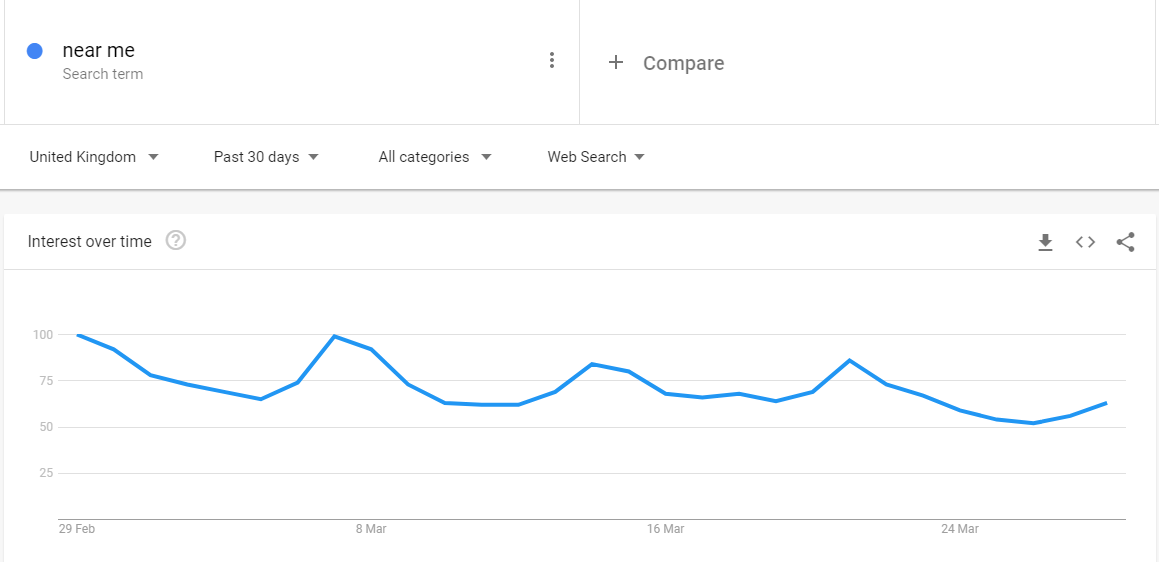The image size is (1159, 562).
Task: Click the plus icon beside Compare
Action: coord(616,62)
